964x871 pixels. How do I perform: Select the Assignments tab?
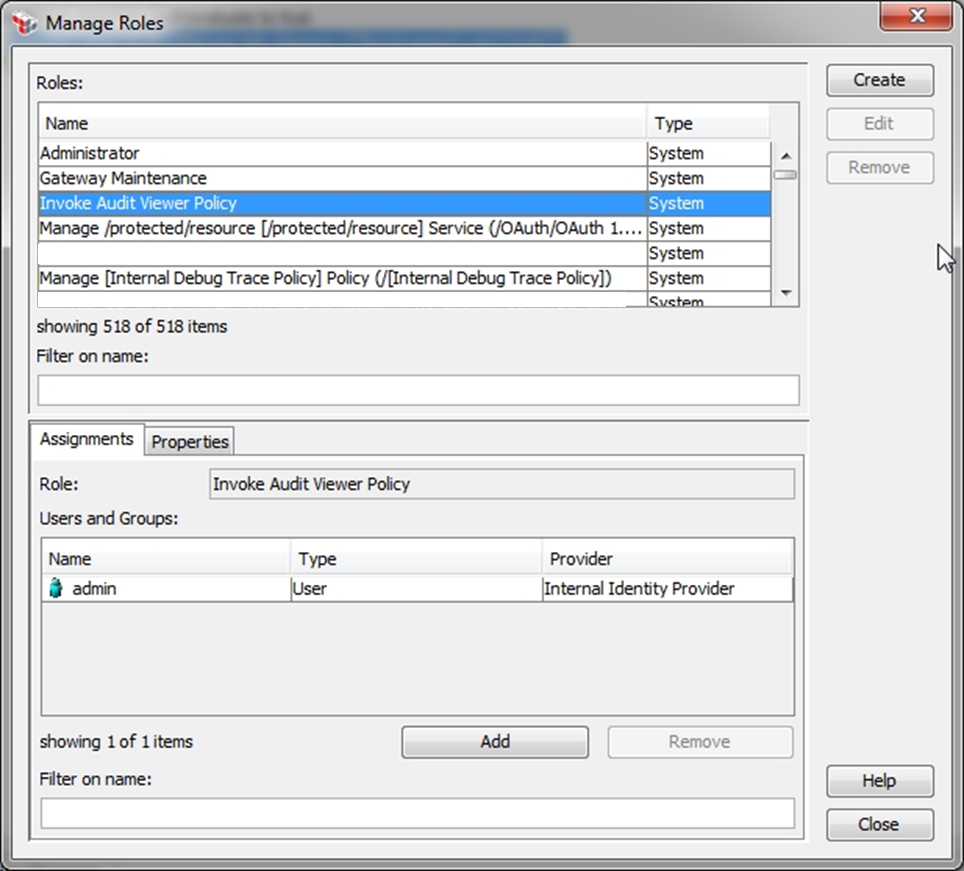pyautogui.click(x=87, y=440)
